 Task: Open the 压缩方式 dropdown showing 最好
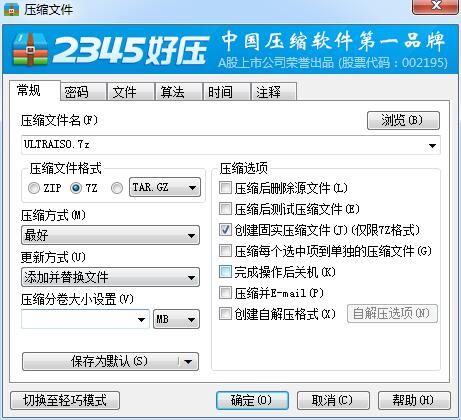pyautogui.click(x=110, y=235)
